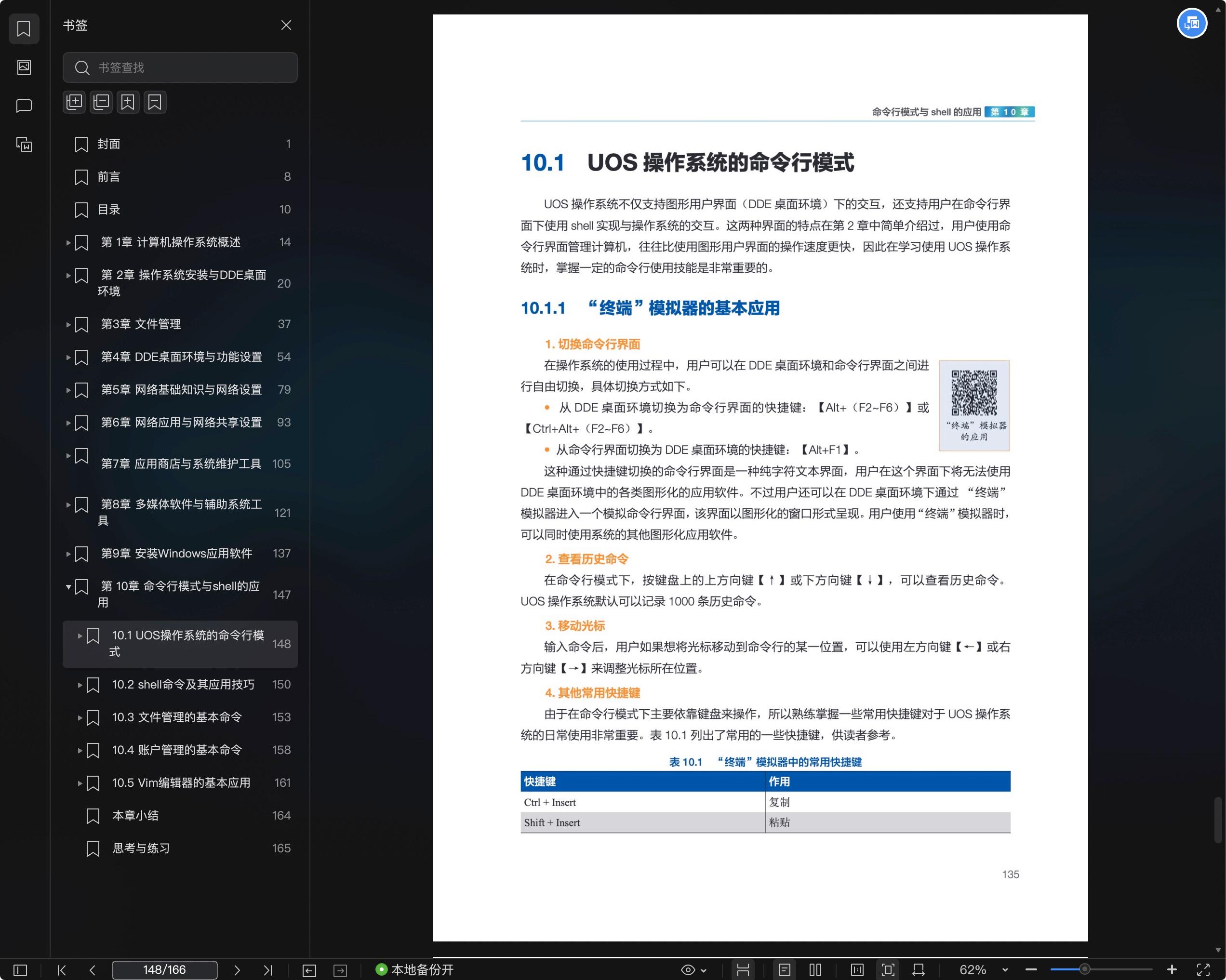Add a bookmark with the bookmark-plus icon
This screenshot has height=980, width=1226.
[128, 102]
